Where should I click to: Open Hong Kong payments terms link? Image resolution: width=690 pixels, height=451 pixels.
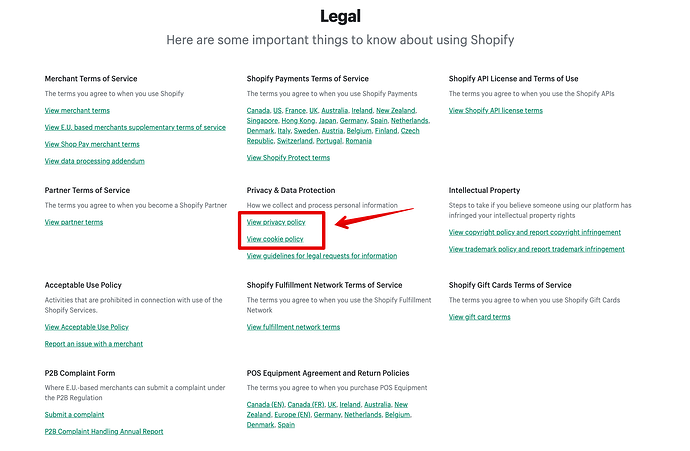(302, 120)
